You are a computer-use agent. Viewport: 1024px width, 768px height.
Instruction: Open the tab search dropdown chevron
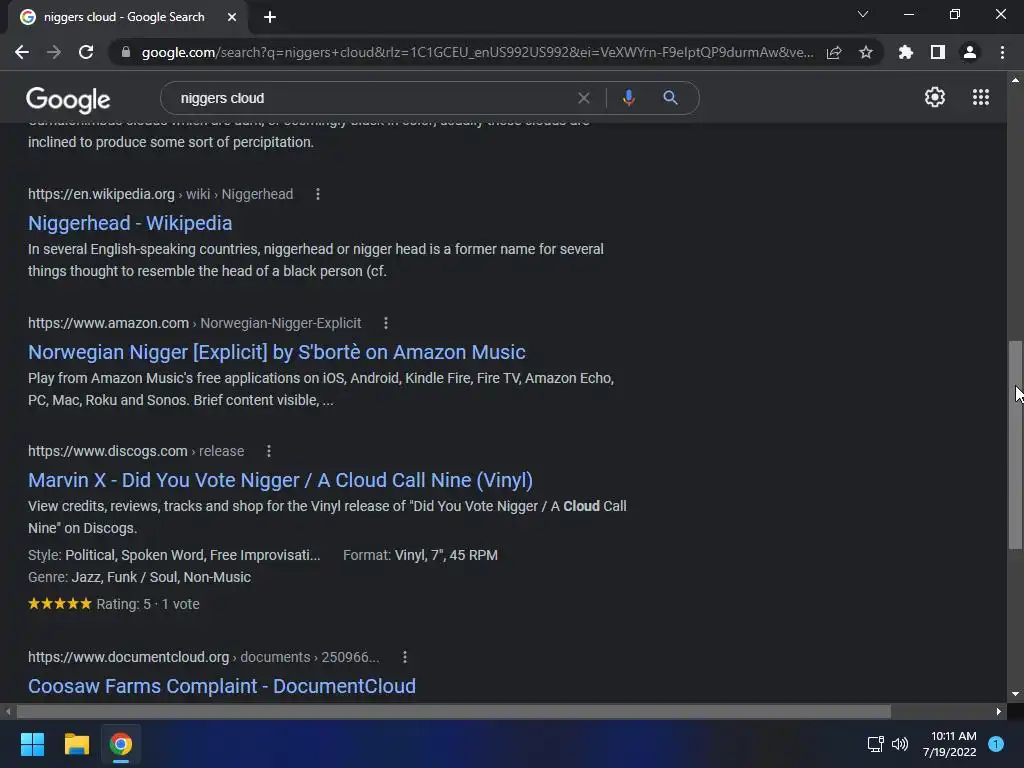click(x=863, y=14)
